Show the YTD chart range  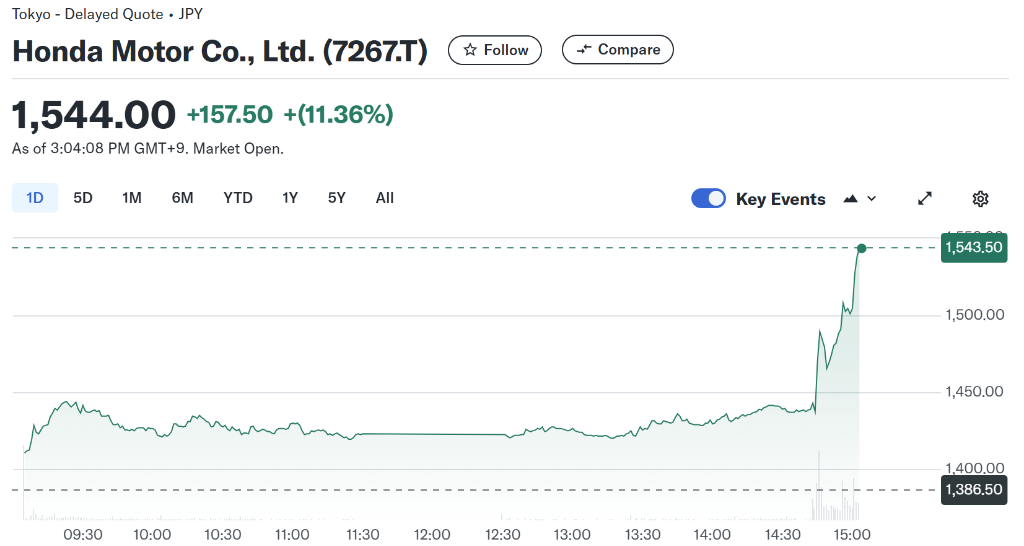pos(238,198)
